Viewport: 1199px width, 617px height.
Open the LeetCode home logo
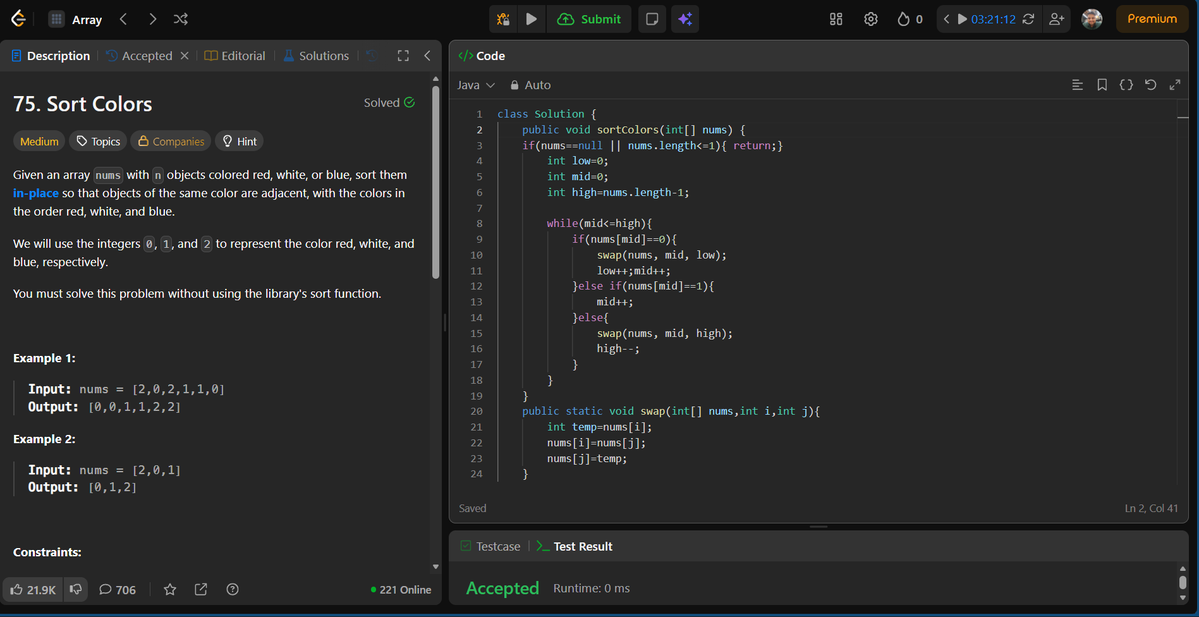(x=18, y=19)
